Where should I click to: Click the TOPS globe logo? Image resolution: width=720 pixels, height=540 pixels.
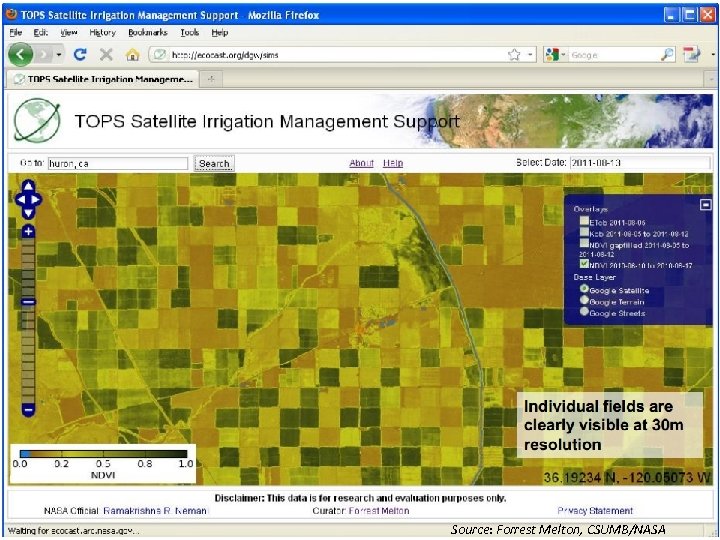tap(37, 121)
